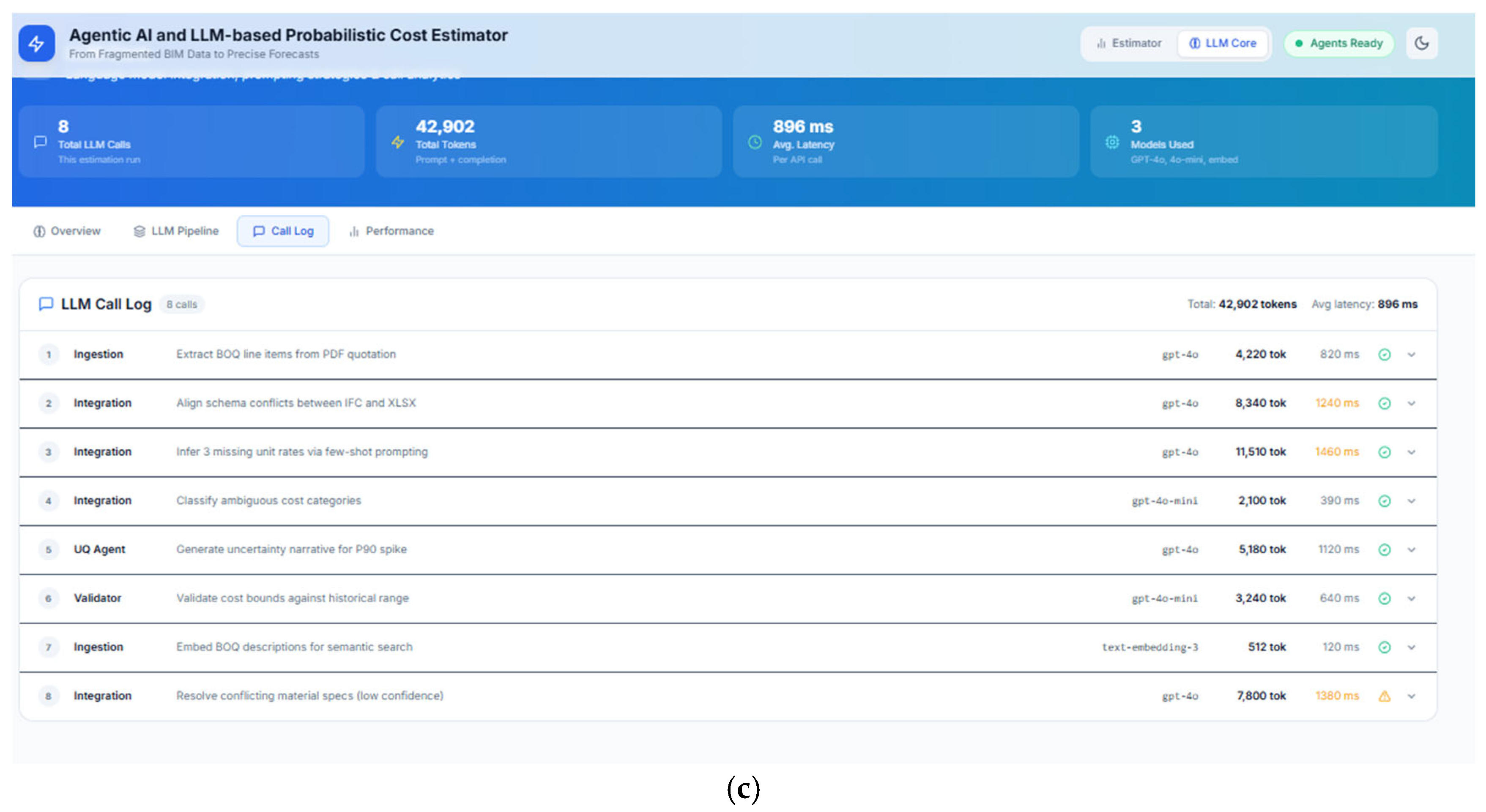Select the LLM Core view
The height and width of the screenshot is (812, 1486).
point(1222,43)
